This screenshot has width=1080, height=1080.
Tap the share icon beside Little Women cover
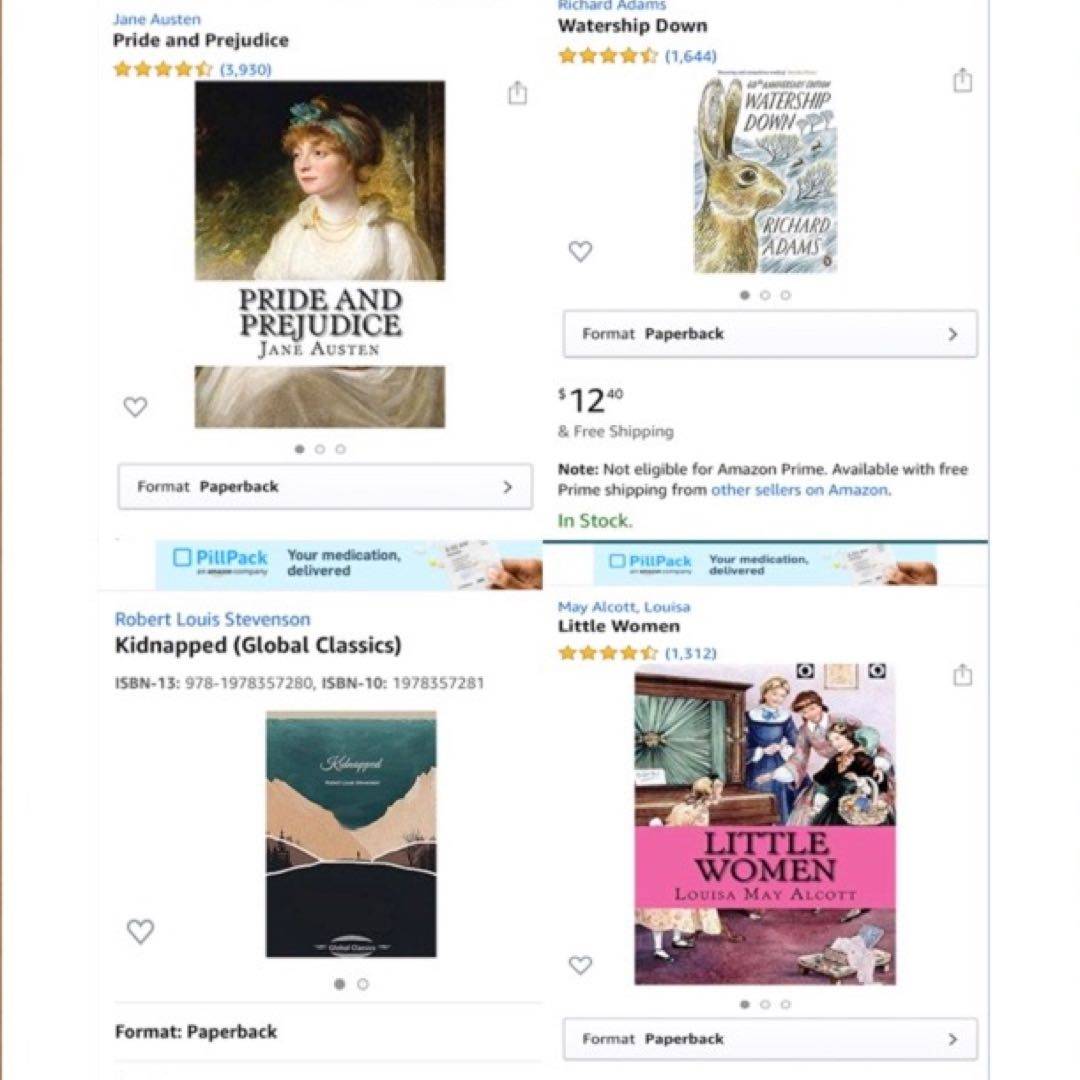(962, 674)
